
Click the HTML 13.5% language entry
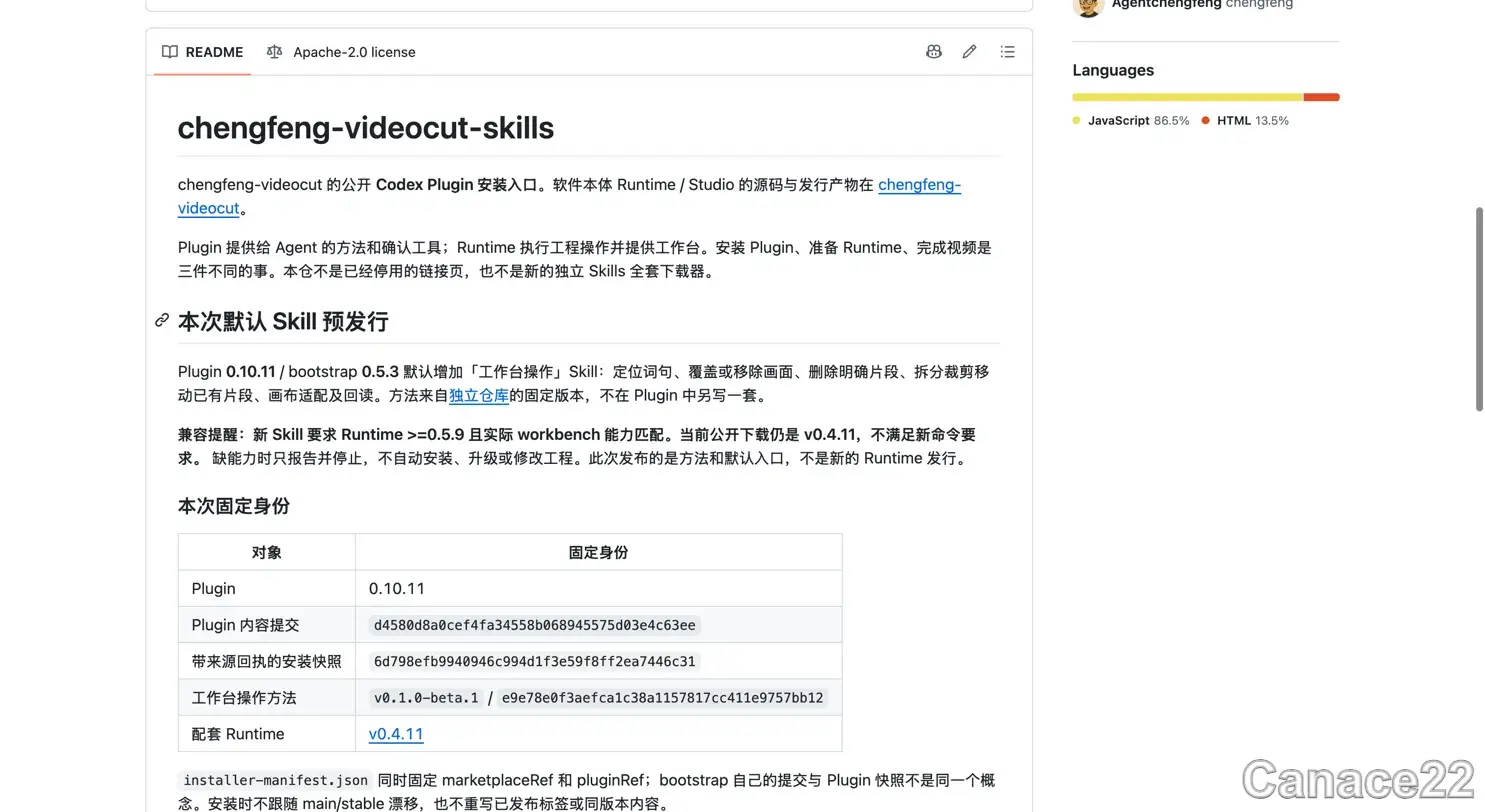(x=1246, y=120)
